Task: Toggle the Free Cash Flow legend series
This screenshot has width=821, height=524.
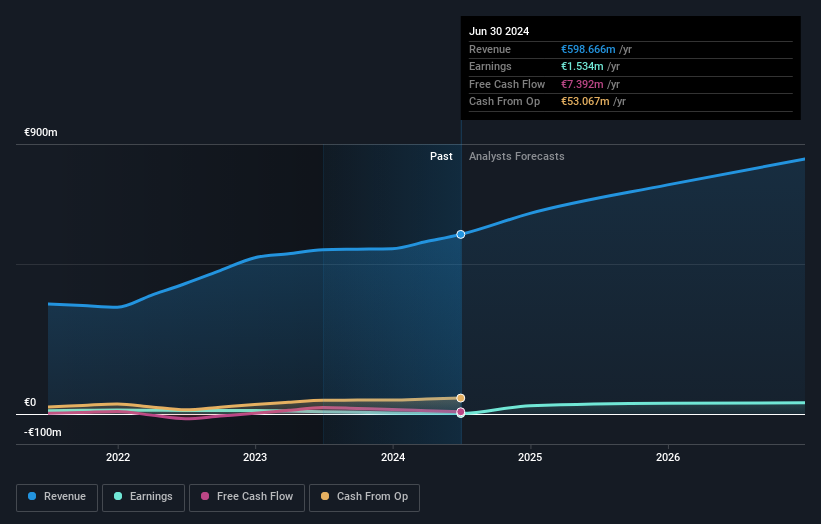Action: (247, 497)
